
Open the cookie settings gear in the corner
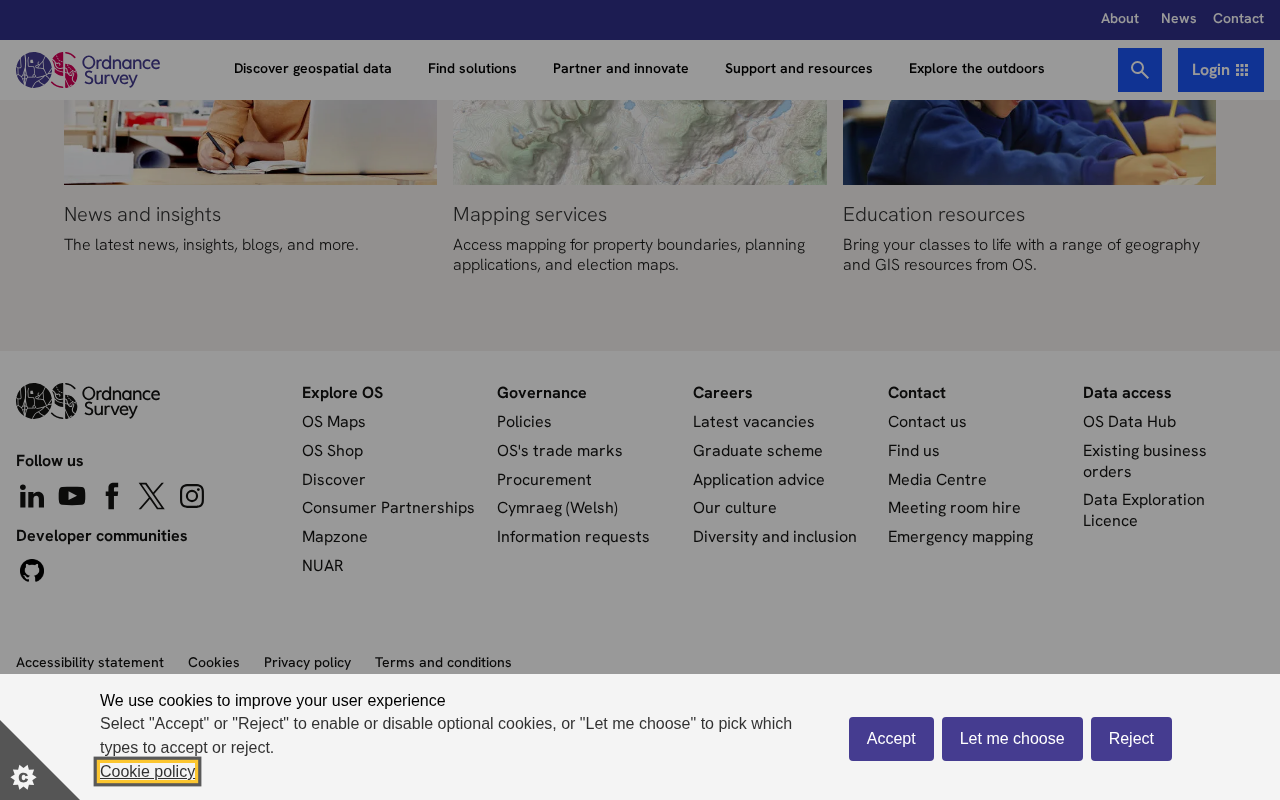click(x=24, y=776)
